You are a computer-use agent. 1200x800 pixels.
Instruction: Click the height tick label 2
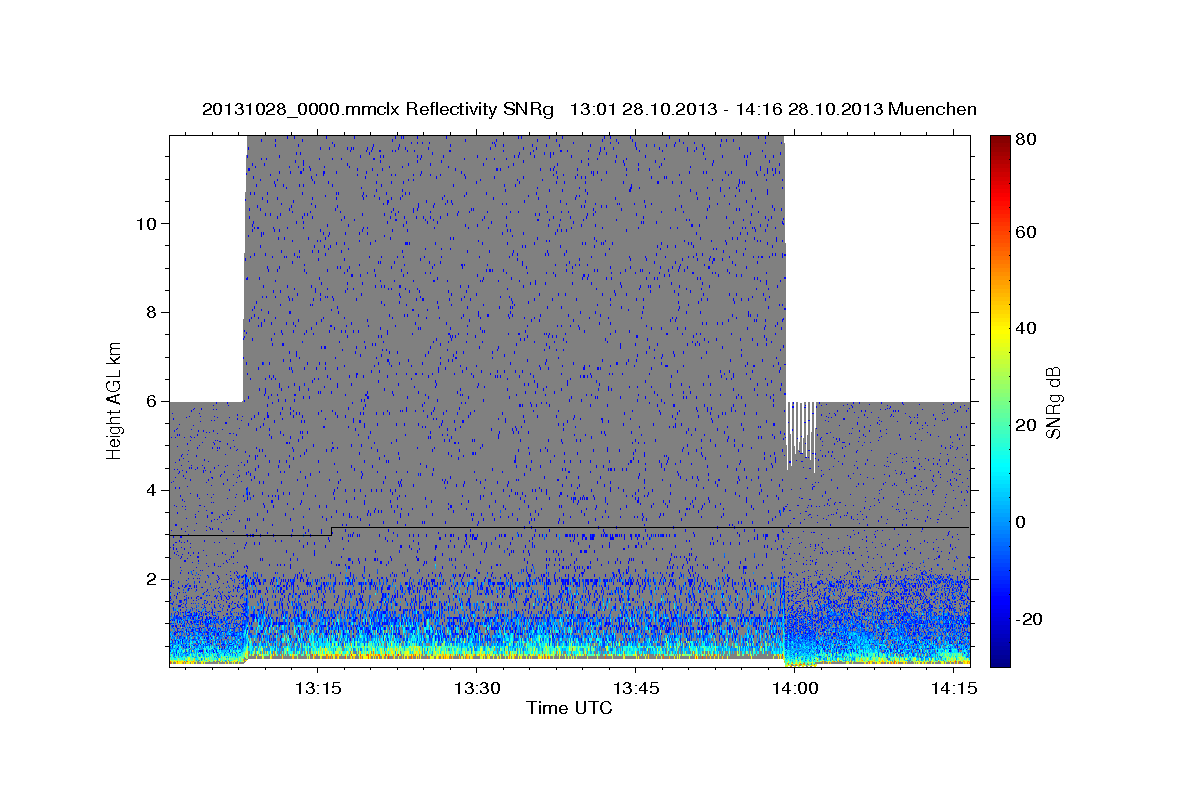coord(152,579)
